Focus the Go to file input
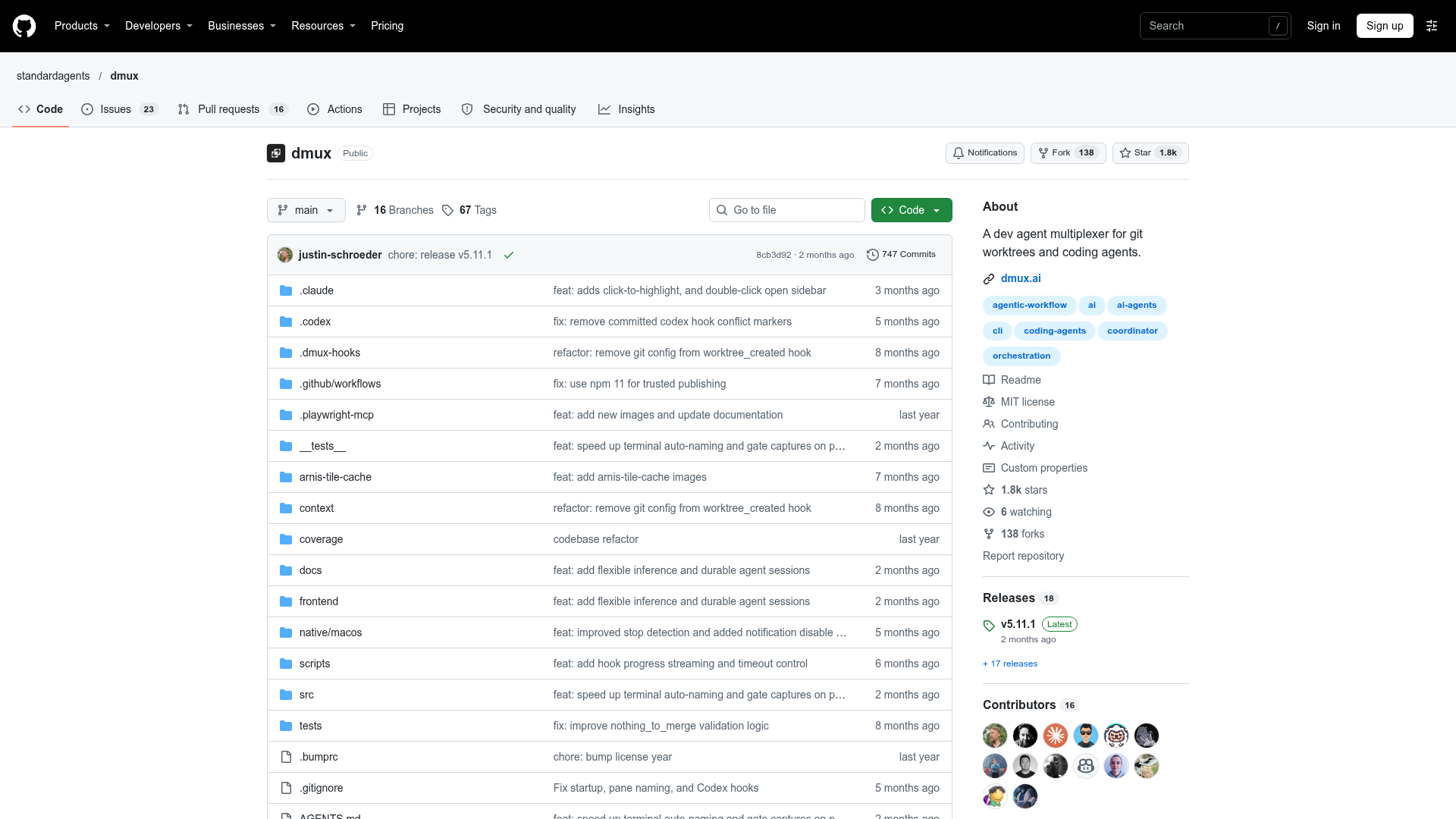 point(787,210)
